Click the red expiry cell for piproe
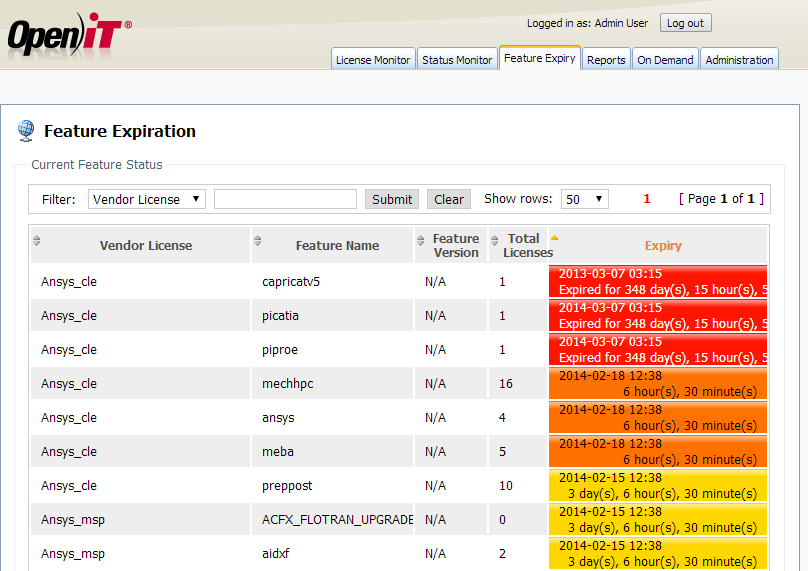 coord(658,349)
